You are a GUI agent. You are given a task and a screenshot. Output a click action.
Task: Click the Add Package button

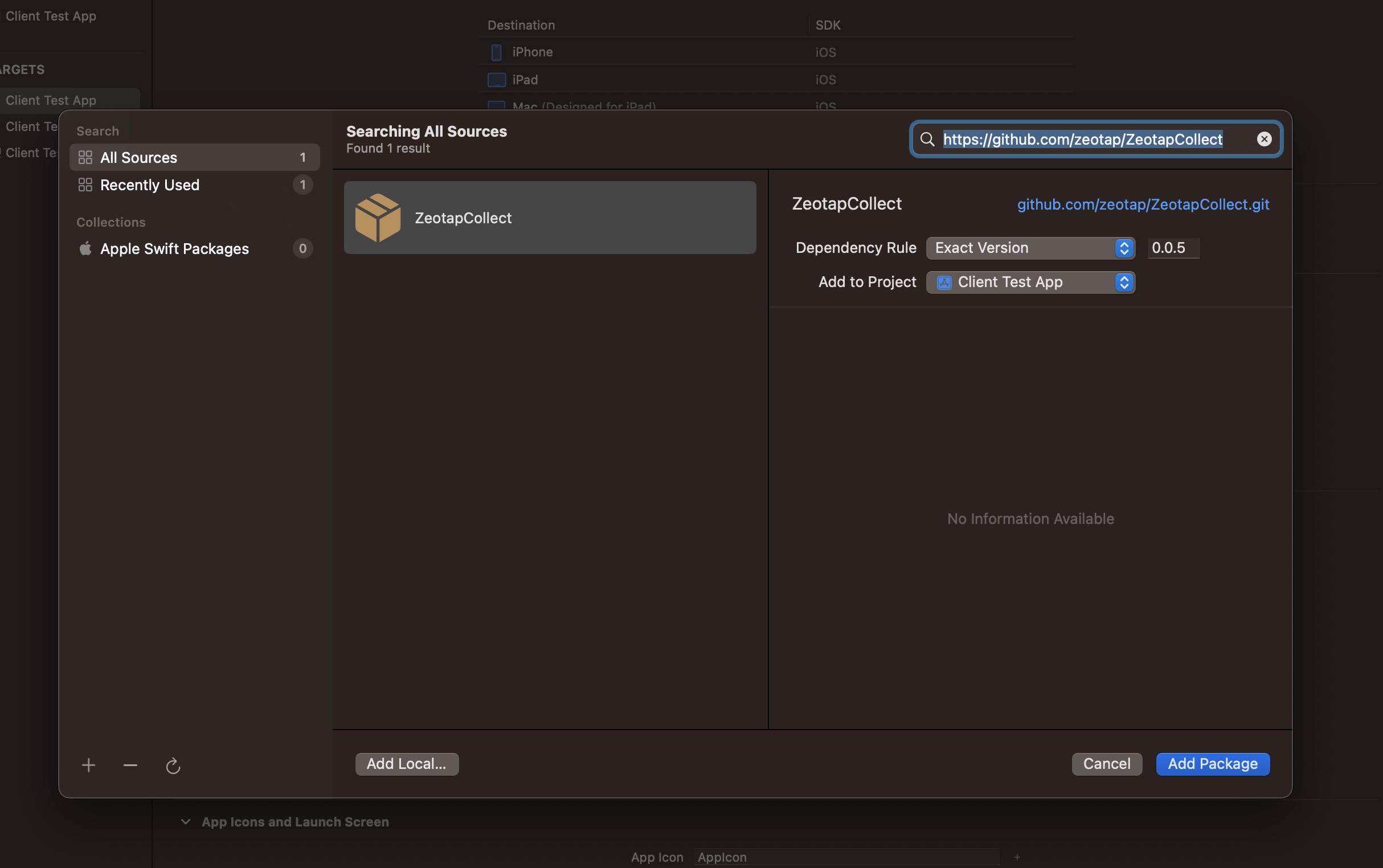click(1212, 764)
